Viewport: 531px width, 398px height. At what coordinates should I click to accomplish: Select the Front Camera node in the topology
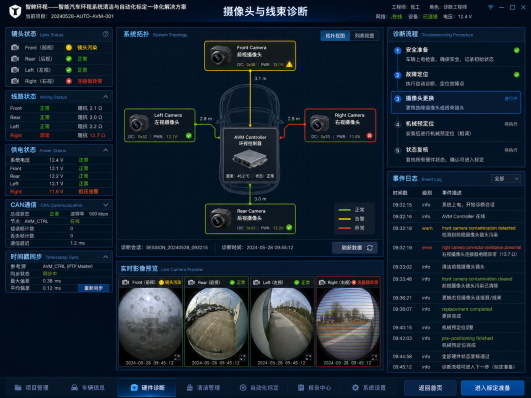click(x=250, y=56)
